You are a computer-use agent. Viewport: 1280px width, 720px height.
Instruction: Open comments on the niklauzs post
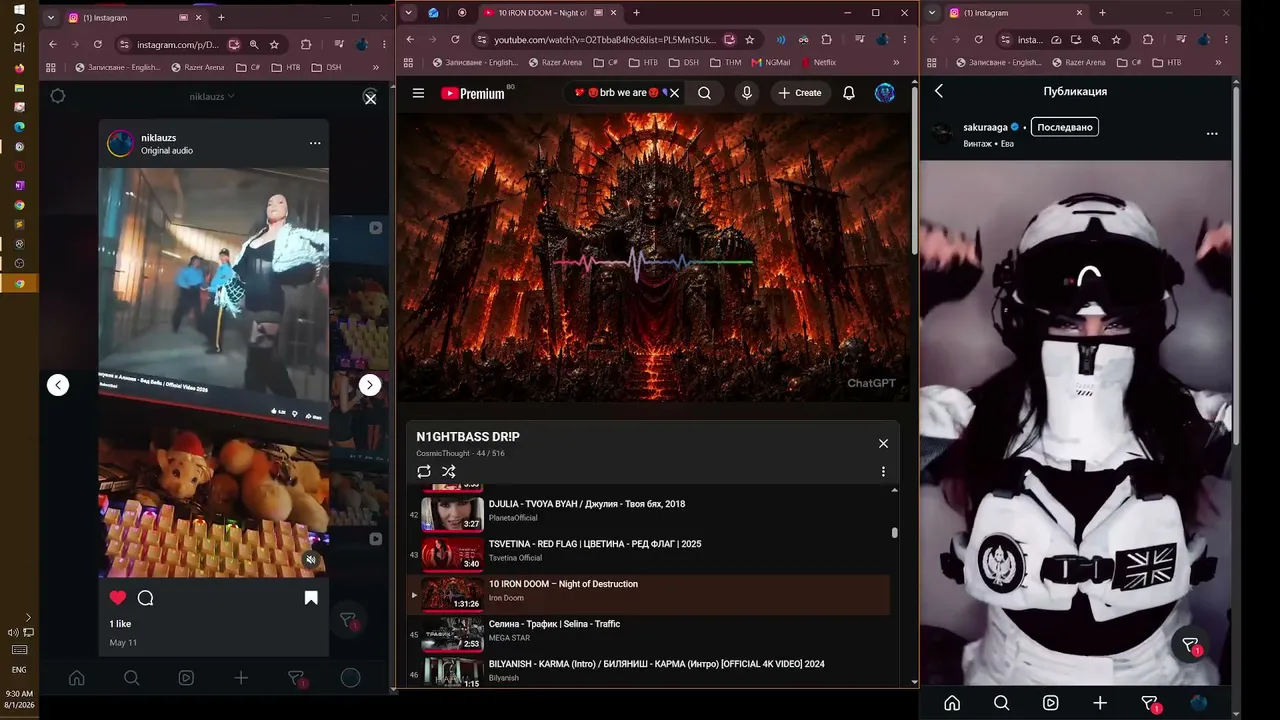pos(145,598)
